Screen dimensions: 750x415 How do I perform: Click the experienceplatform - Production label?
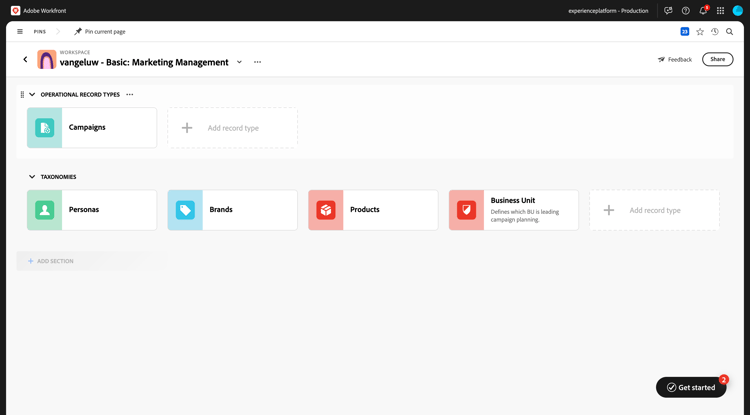(x=608, y=11)
